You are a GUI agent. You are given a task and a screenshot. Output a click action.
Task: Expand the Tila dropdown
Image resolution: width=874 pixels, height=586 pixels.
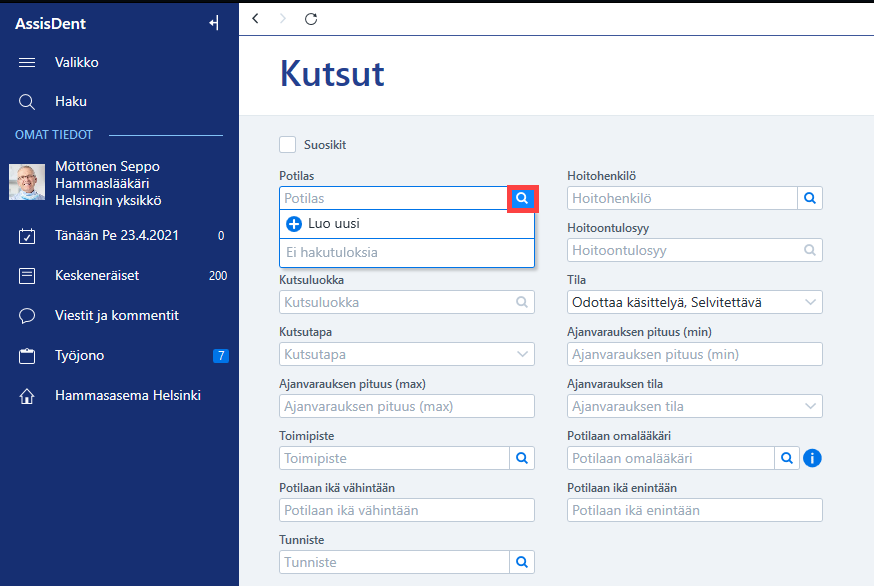click(695, 302)
